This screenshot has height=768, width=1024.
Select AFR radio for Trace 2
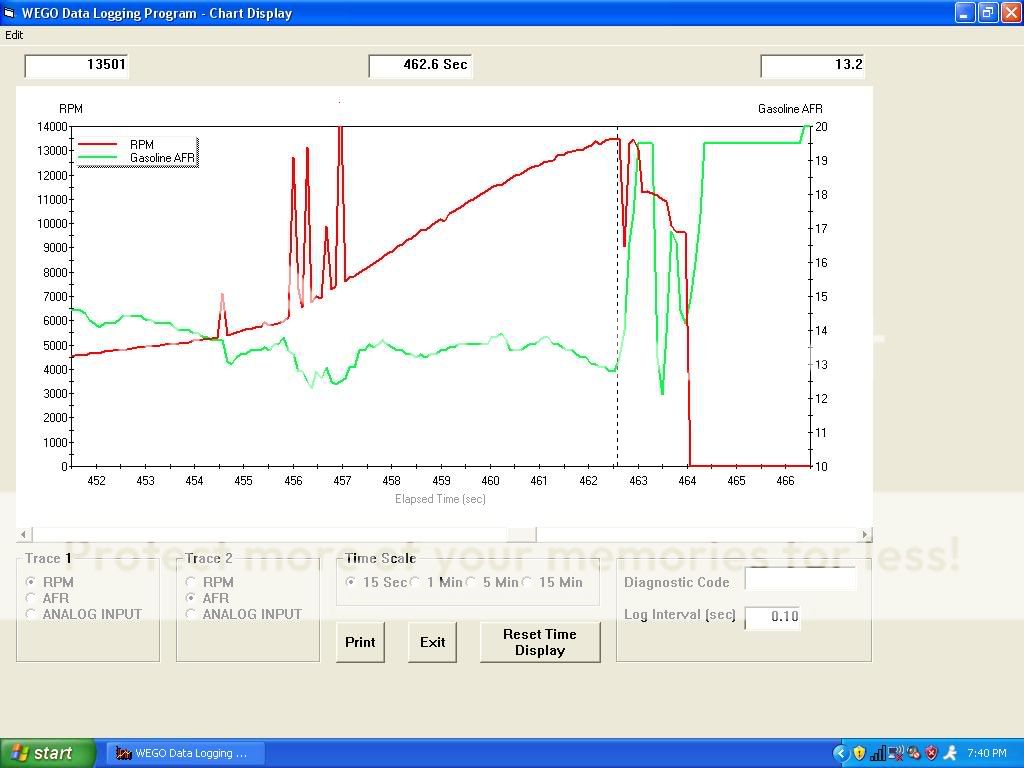coord(190,598)
